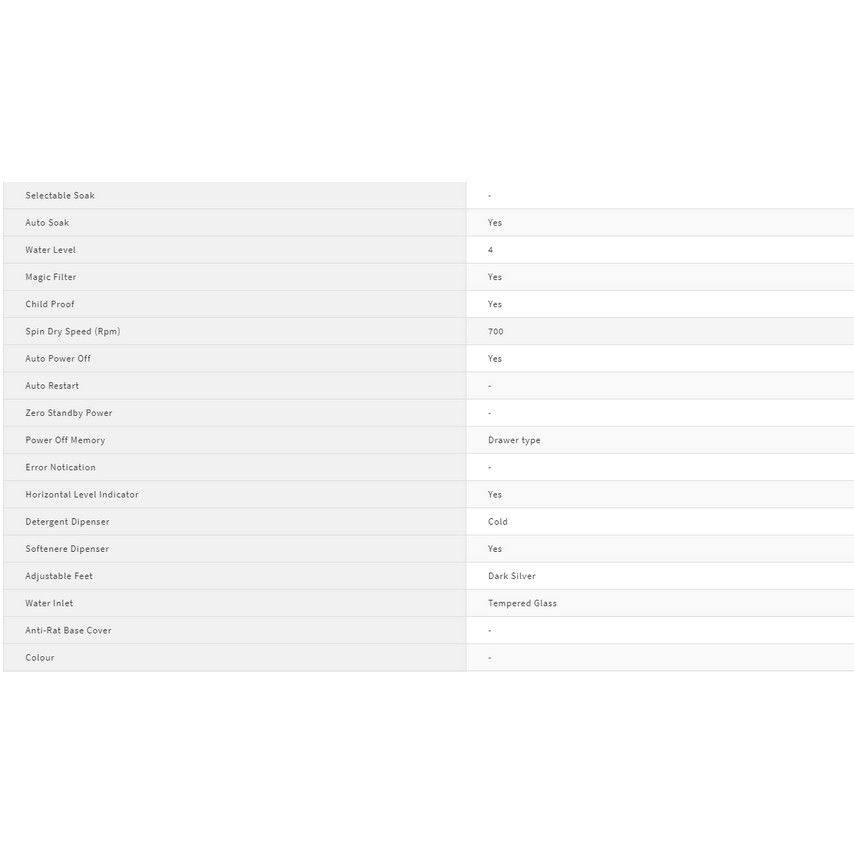This screenshot has width=854, height=854.
Task: Select the Colour row label
Action: pos(40,658)
